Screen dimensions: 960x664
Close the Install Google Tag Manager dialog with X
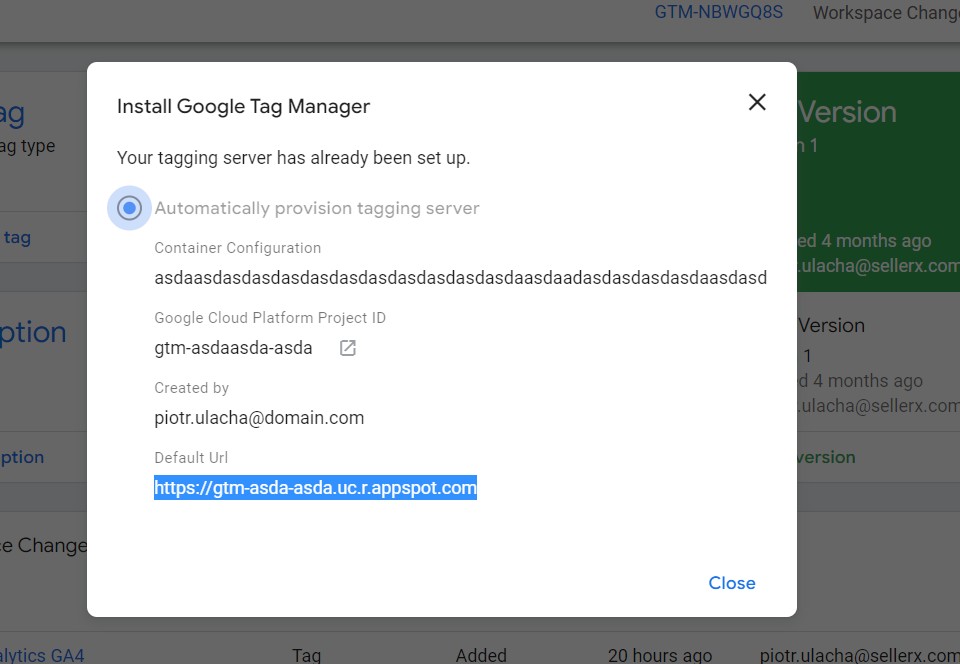tap(757, 102)
